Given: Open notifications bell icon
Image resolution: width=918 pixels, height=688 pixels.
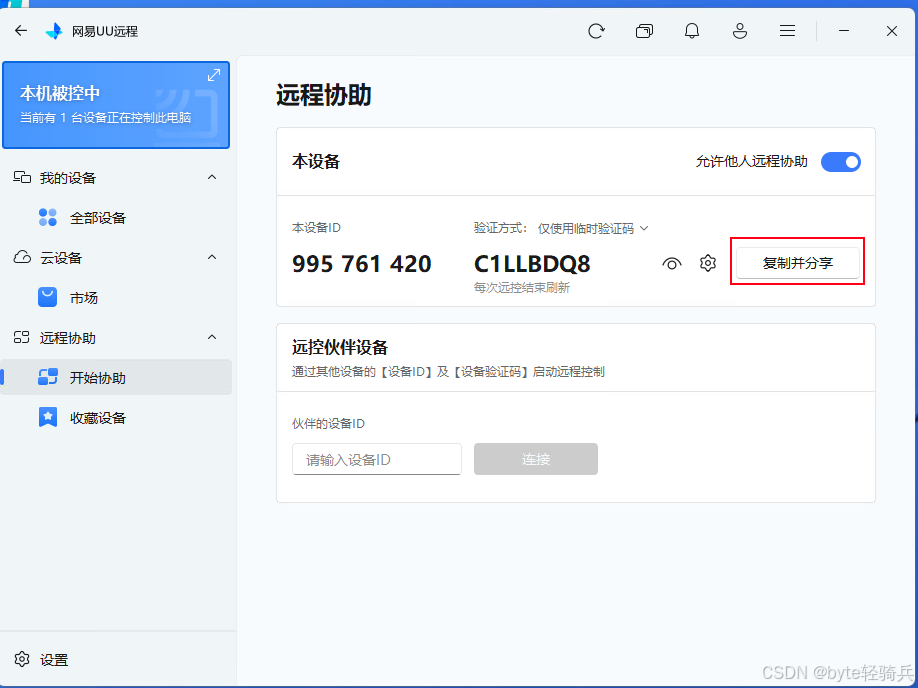Looking at the screenshot, I should point(692,30).
